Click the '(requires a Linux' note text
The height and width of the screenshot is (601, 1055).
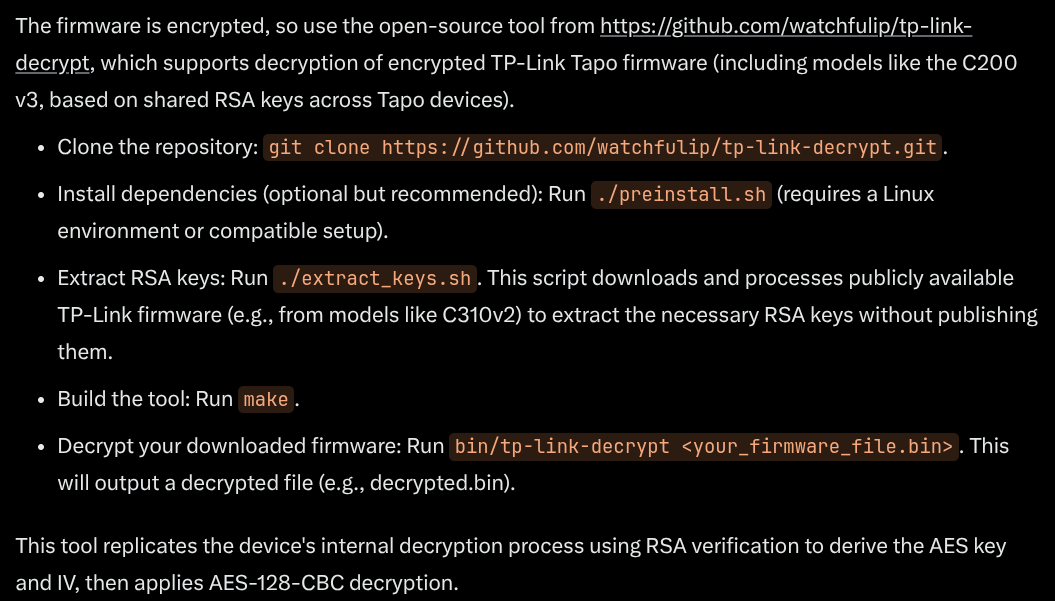[x=855, y=194]
